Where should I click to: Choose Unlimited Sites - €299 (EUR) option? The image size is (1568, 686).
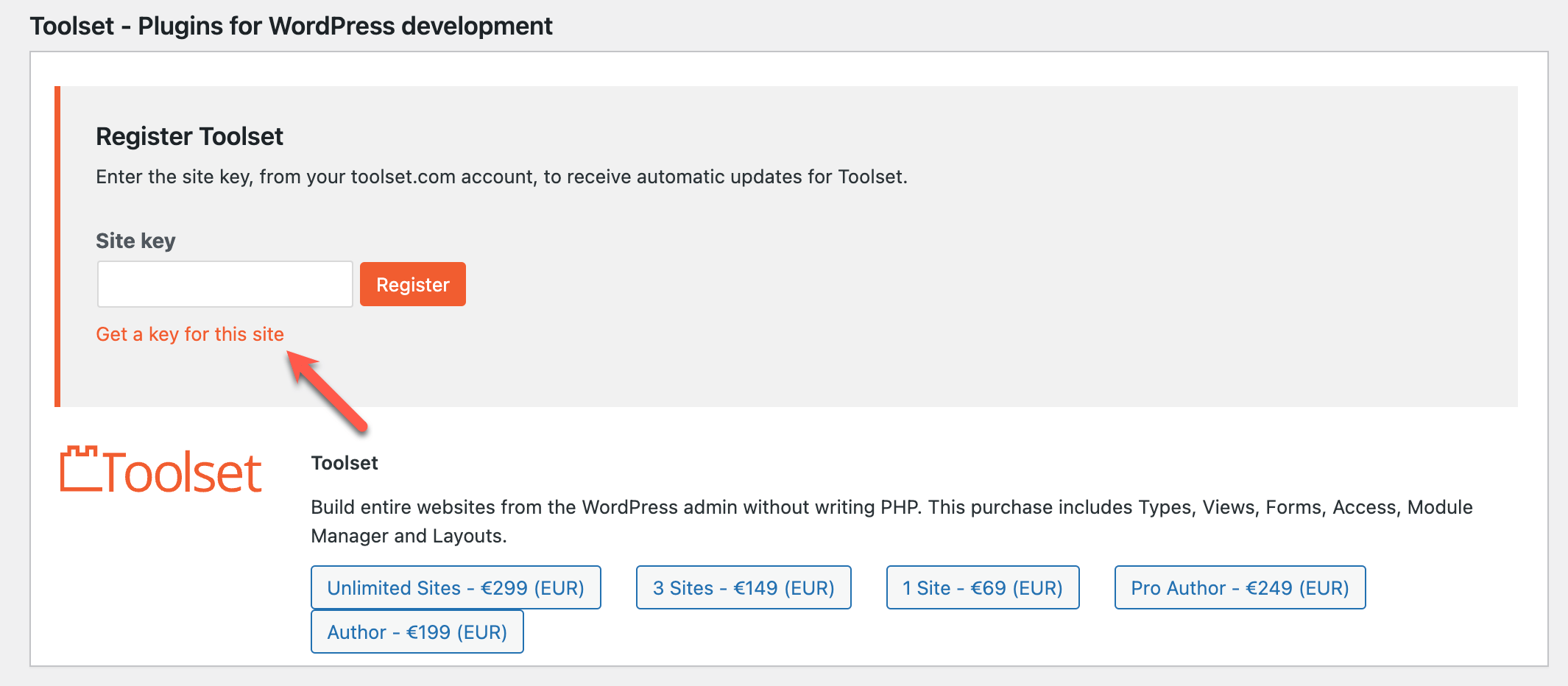point(456,587)
